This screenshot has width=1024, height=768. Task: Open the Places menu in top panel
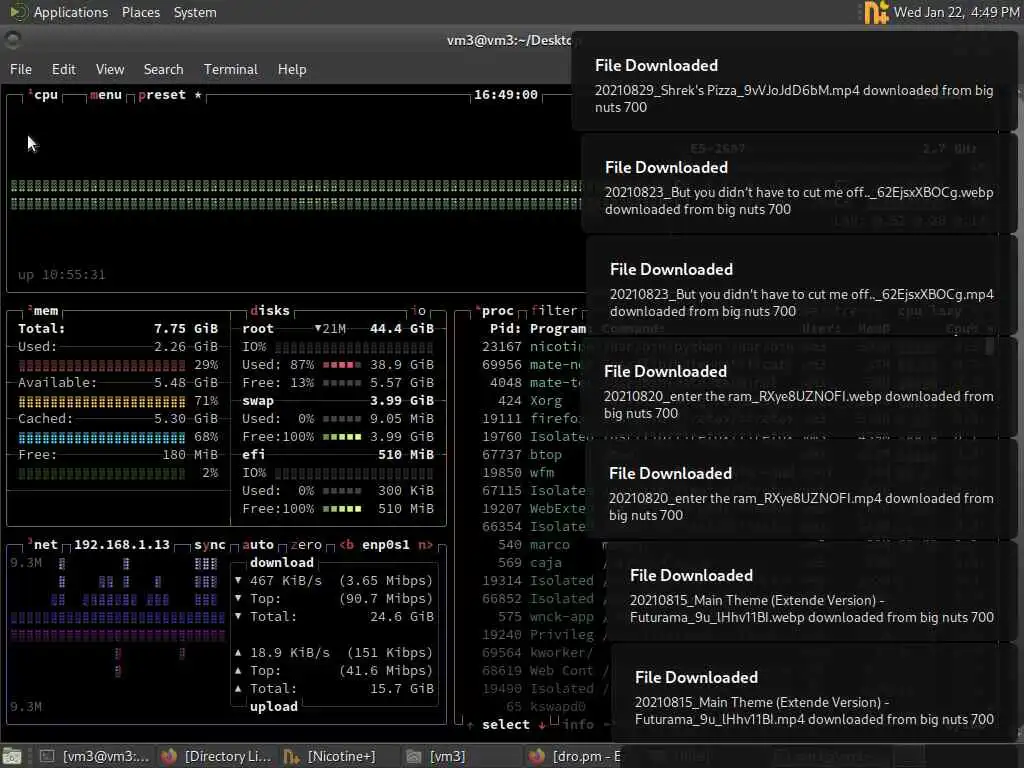click(x=140, y=12)
